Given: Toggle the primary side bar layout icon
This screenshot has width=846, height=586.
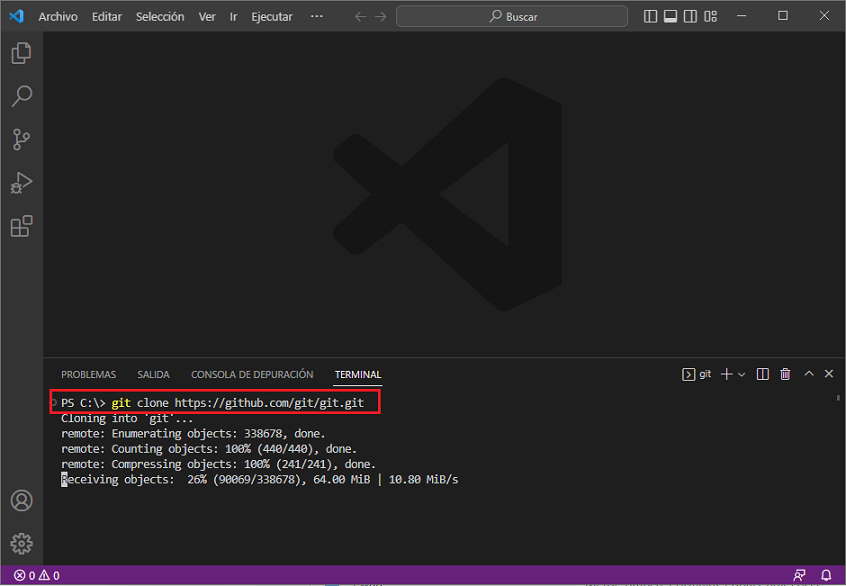Looking at the screenshot, I should [x=650, y=16].
